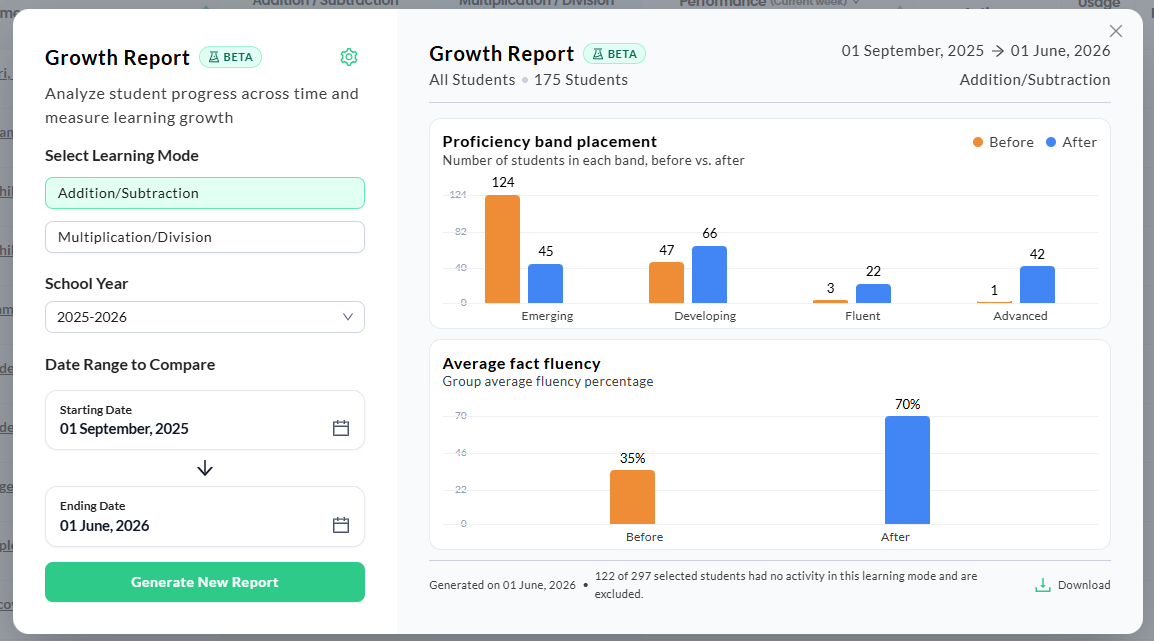The height and width of the screenshot is (641, 1154).
Task: Toggle the After legend series
Action: [x=1072, y=142]
